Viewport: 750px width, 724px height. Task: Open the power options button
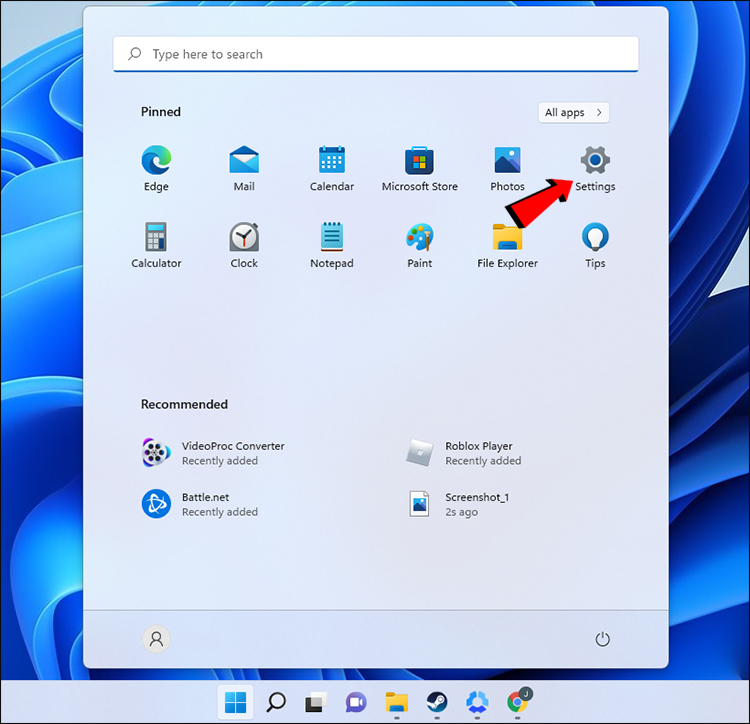click(602, 639)
